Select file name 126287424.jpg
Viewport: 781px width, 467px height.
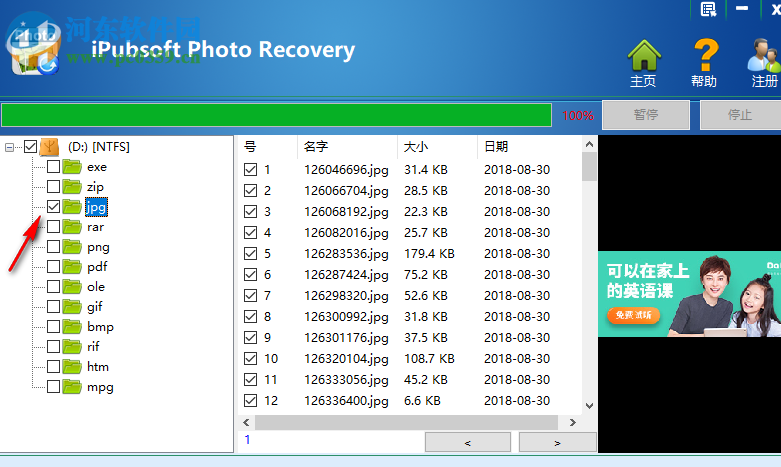point(346,274)
